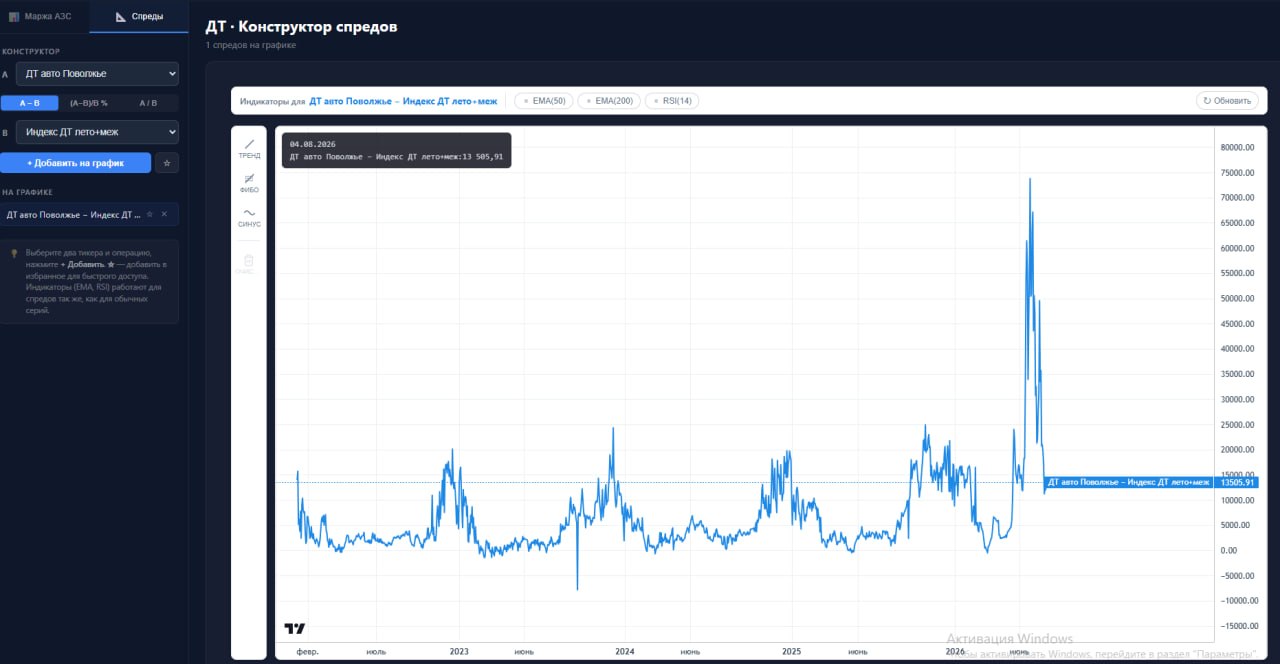Remove the spread with its X icon
The image size is (1280, 664).
(x=164, y=214)
